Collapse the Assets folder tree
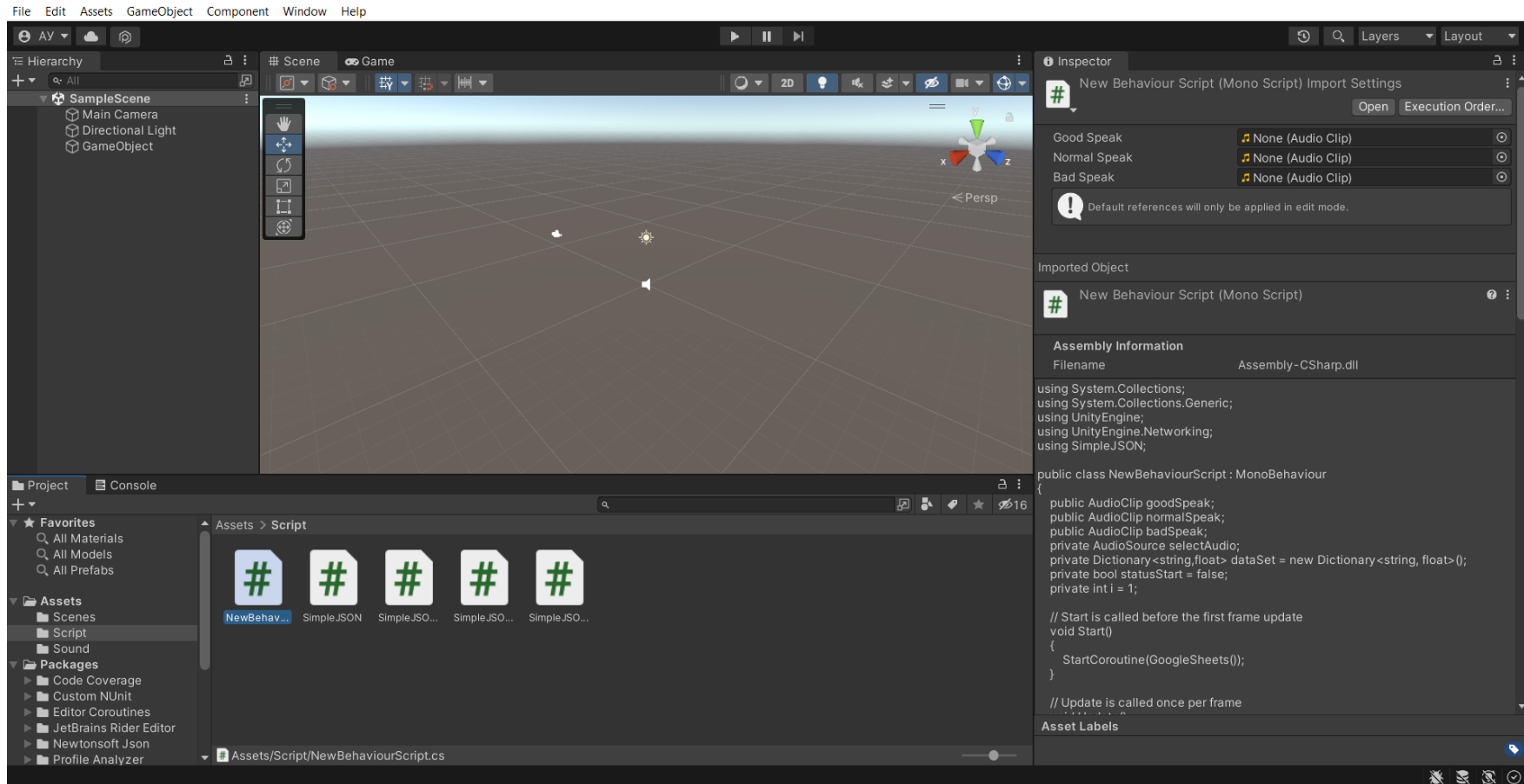1524x784 pixels. [14, 601]
